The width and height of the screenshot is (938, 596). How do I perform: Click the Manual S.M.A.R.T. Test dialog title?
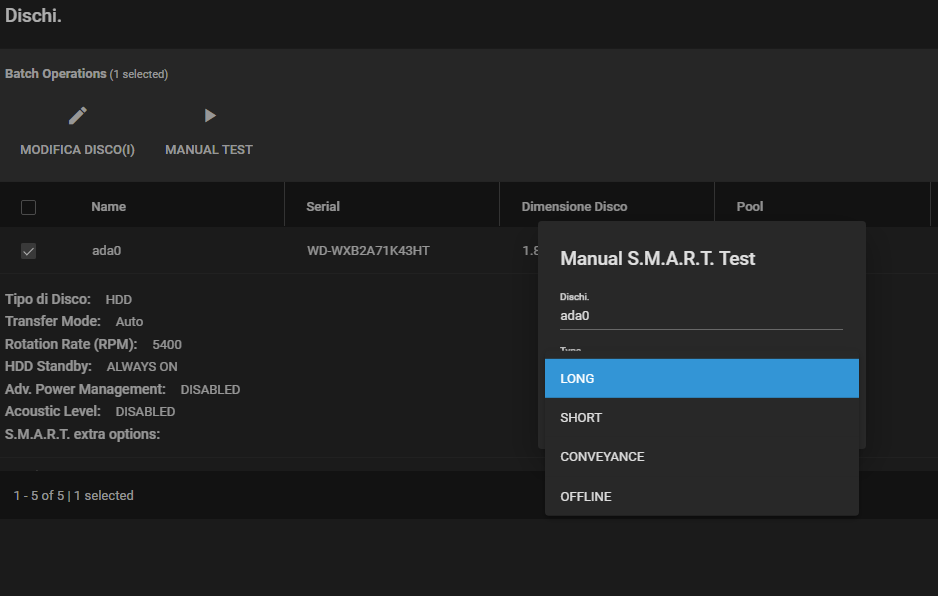coord(657,259)
